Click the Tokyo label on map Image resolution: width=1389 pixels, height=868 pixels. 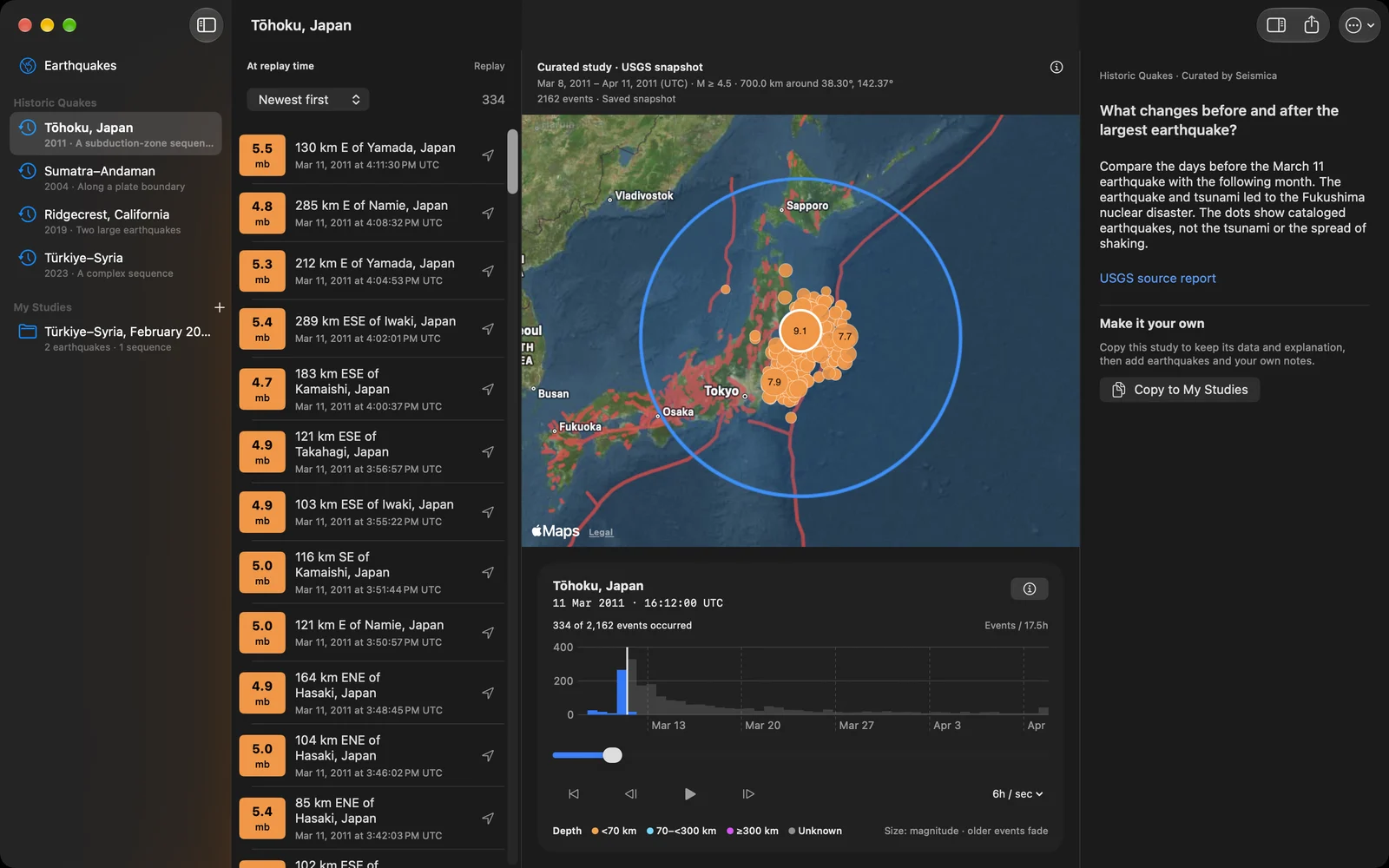(721, 391)
